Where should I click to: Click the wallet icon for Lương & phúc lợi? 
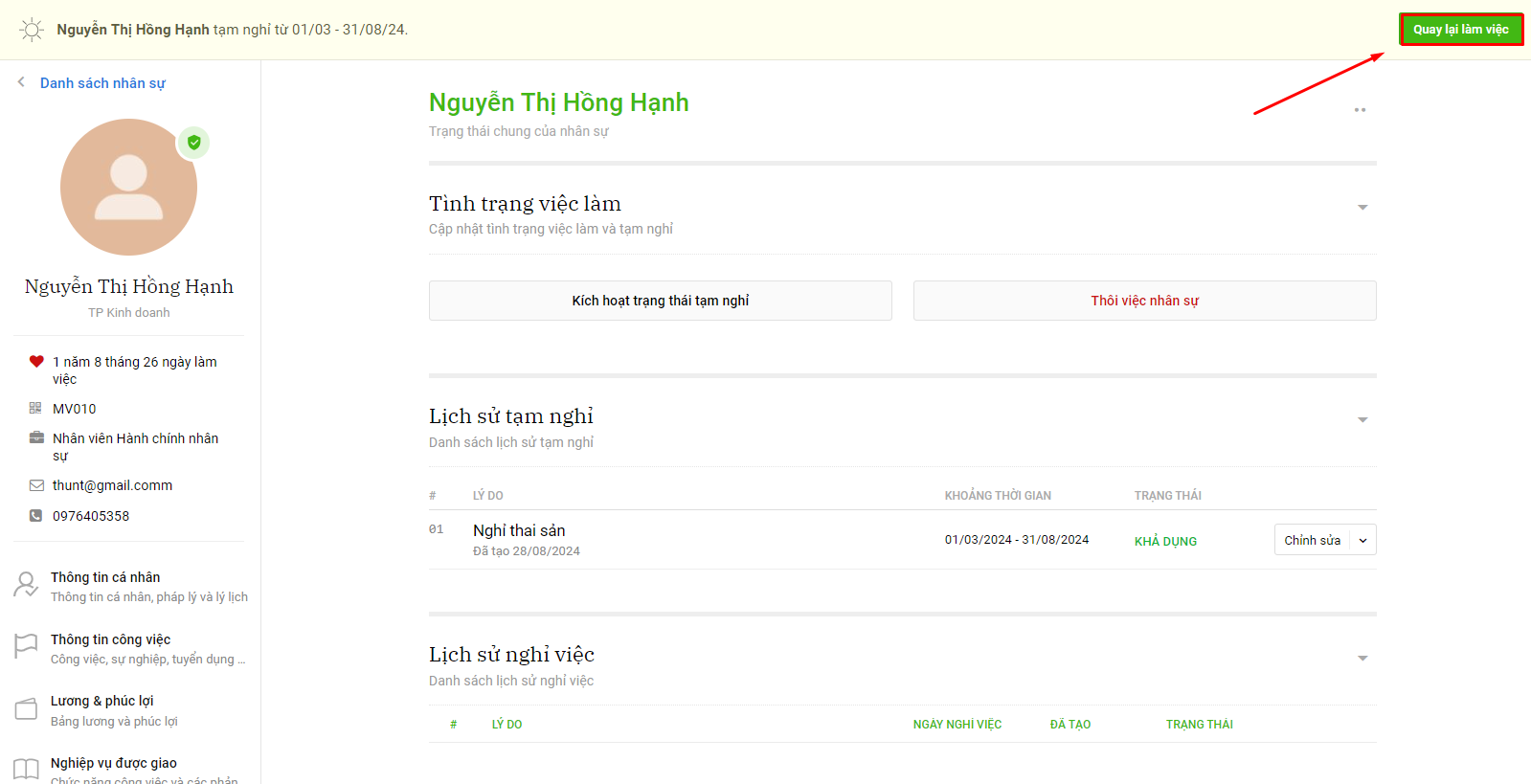click(x=26, y=708)
